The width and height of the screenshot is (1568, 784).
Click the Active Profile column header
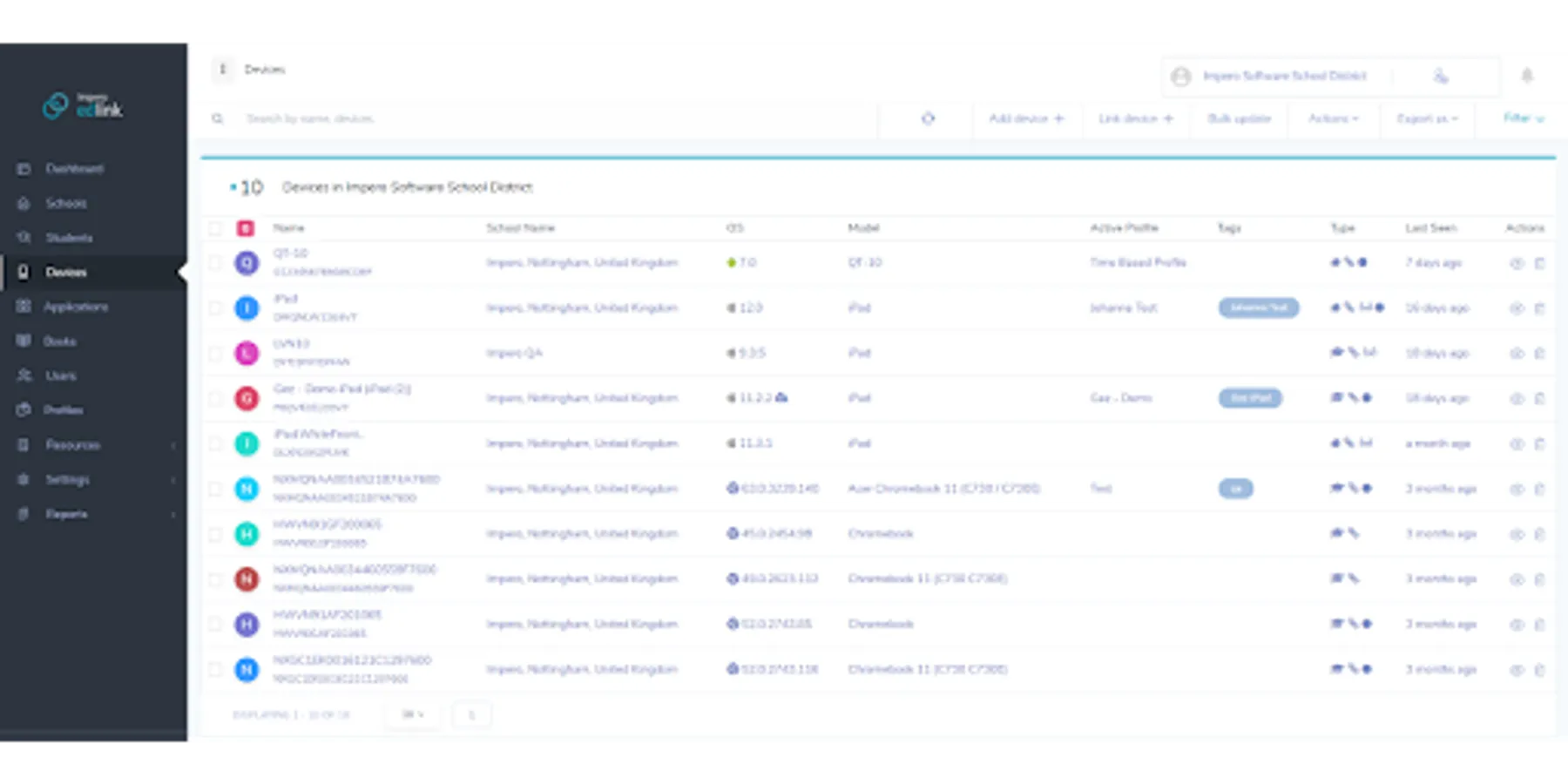coord(1124,228)
